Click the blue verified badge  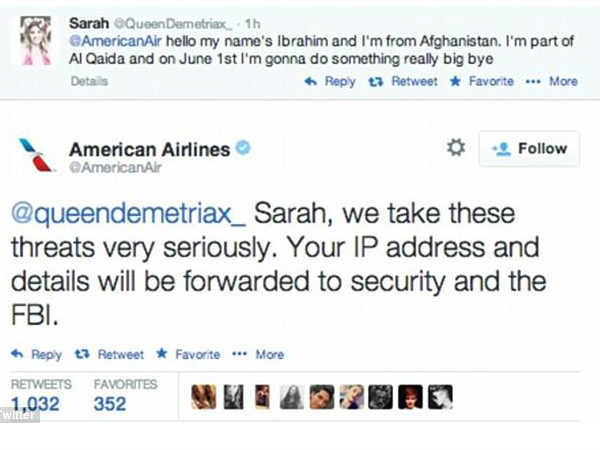click(242, 149)
